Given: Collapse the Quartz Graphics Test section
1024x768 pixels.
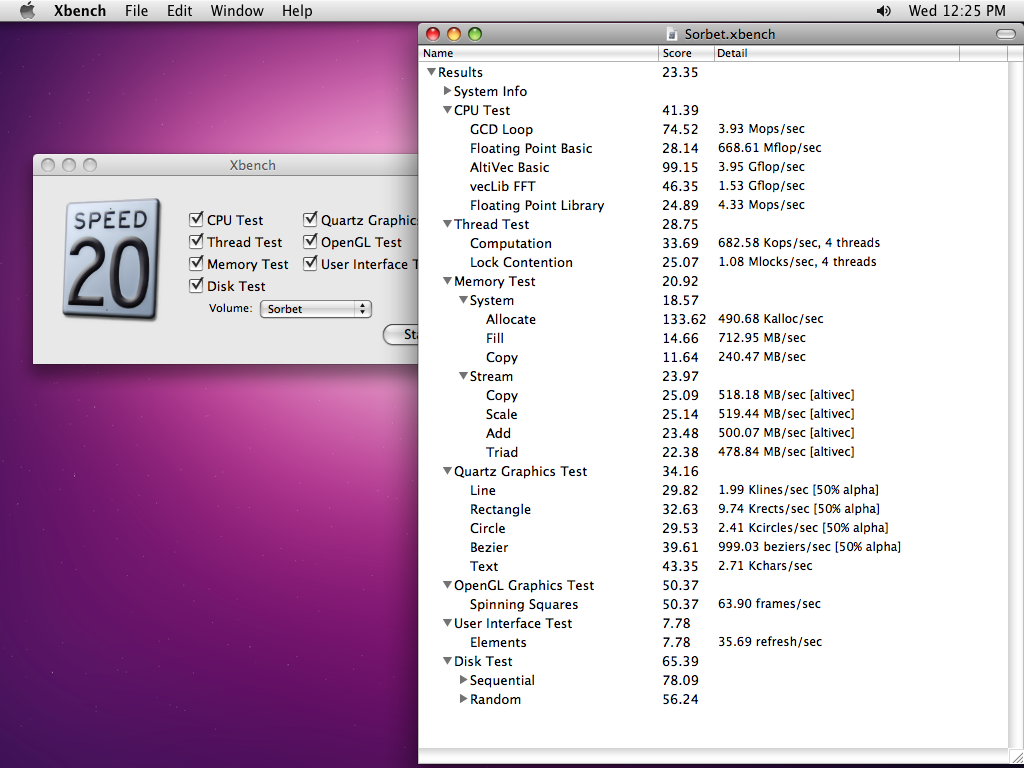Looking at the screenshot, I should pos(447,471).
